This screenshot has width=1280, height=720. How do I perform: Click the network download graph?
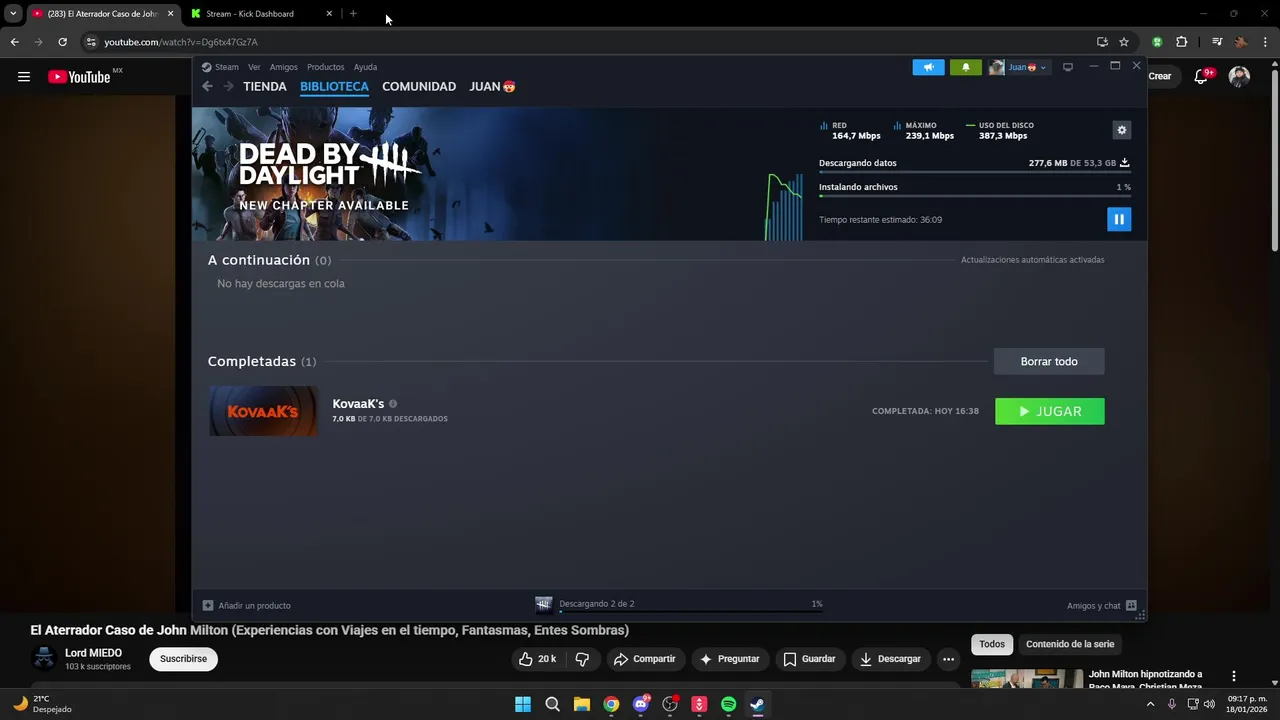(x=784, y=207)
